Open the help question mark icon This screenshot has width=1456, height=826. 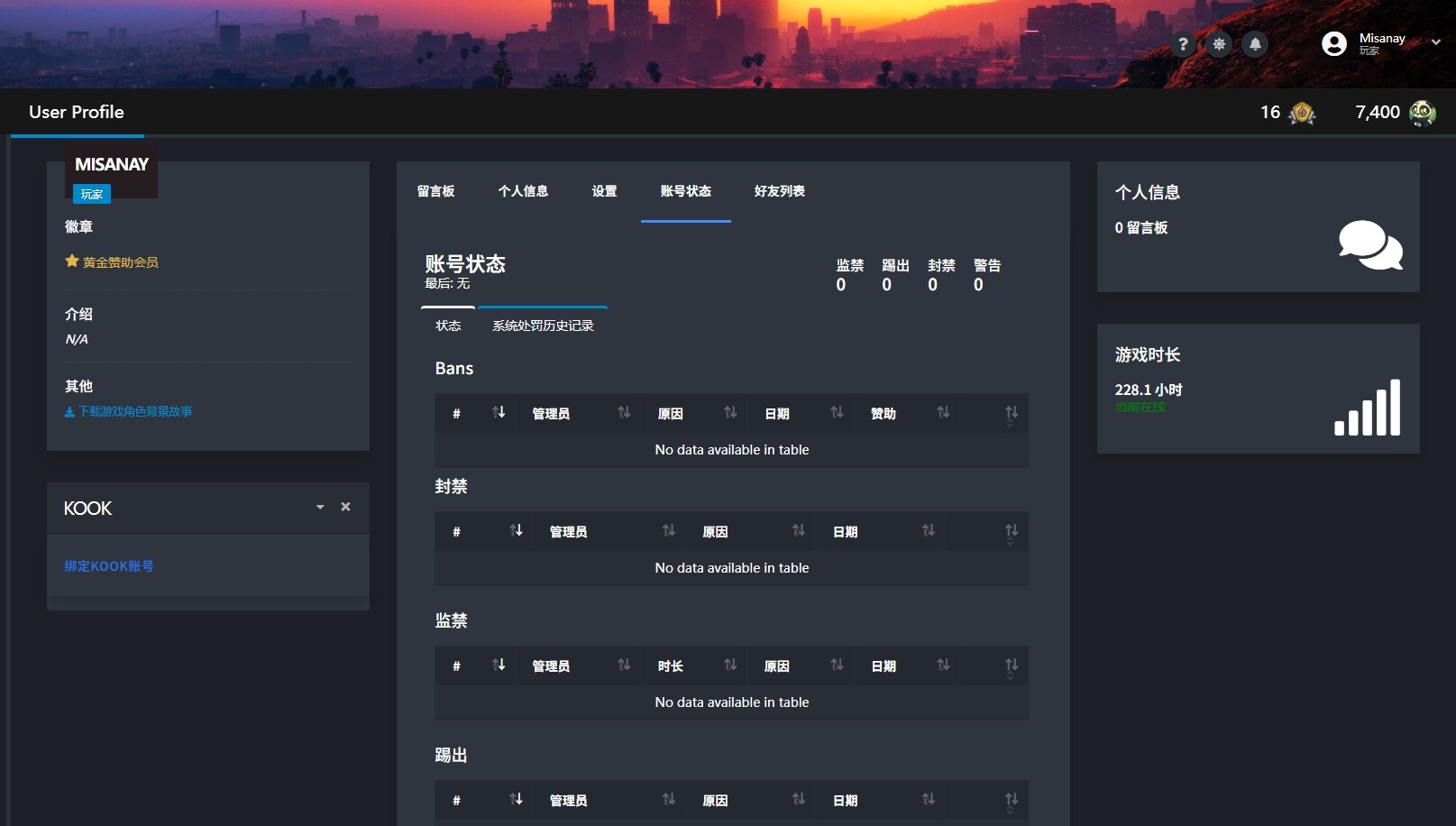tap(1183, 43)
